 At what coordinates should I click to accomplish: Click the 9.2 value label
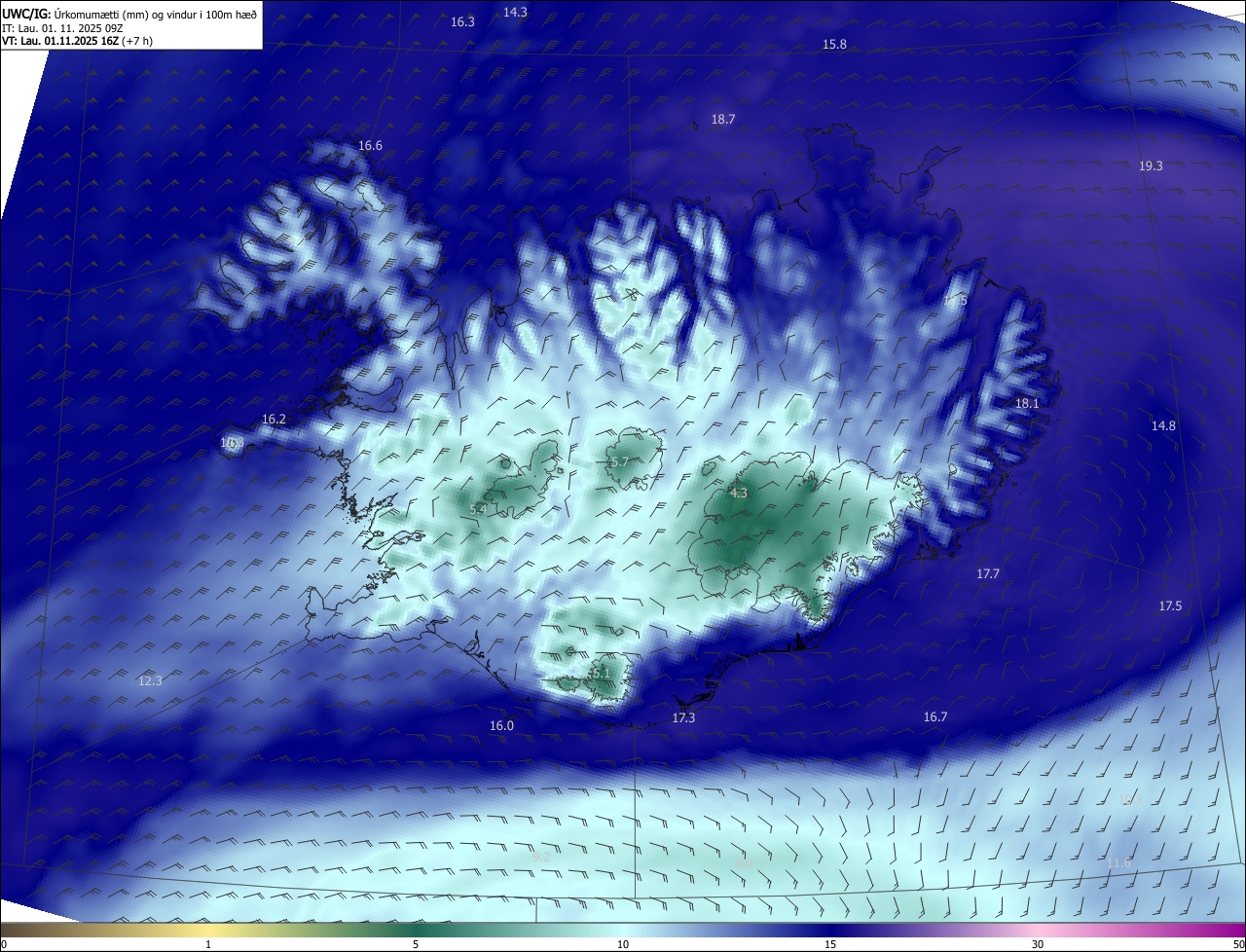(x=541, y=858)
